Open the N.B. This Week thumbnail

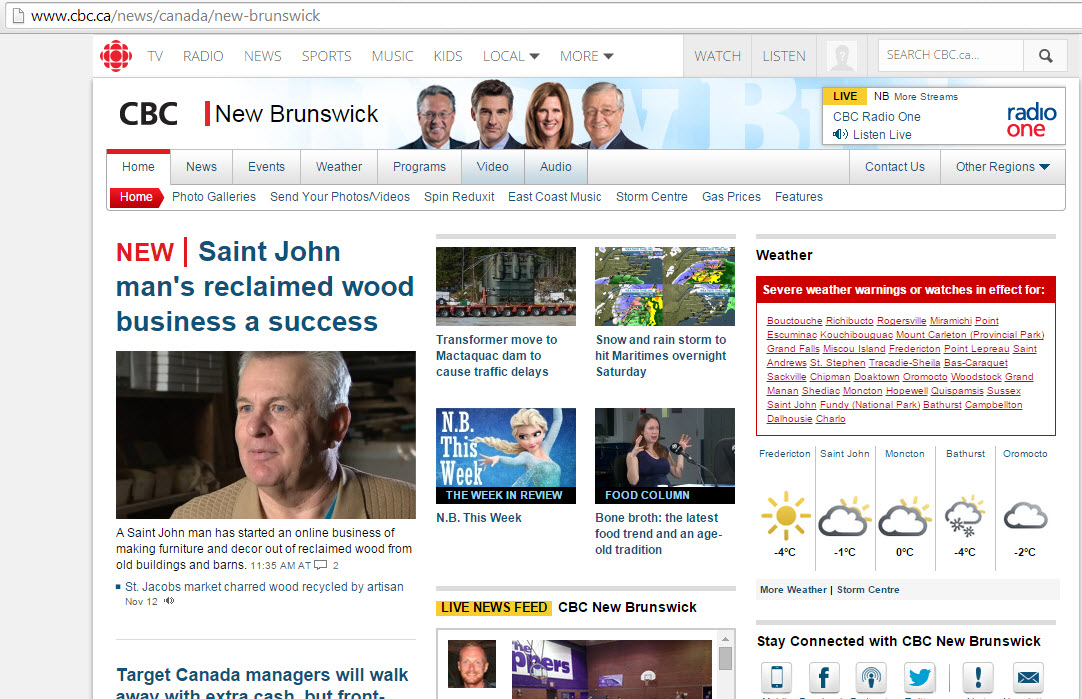click(506, 455)
